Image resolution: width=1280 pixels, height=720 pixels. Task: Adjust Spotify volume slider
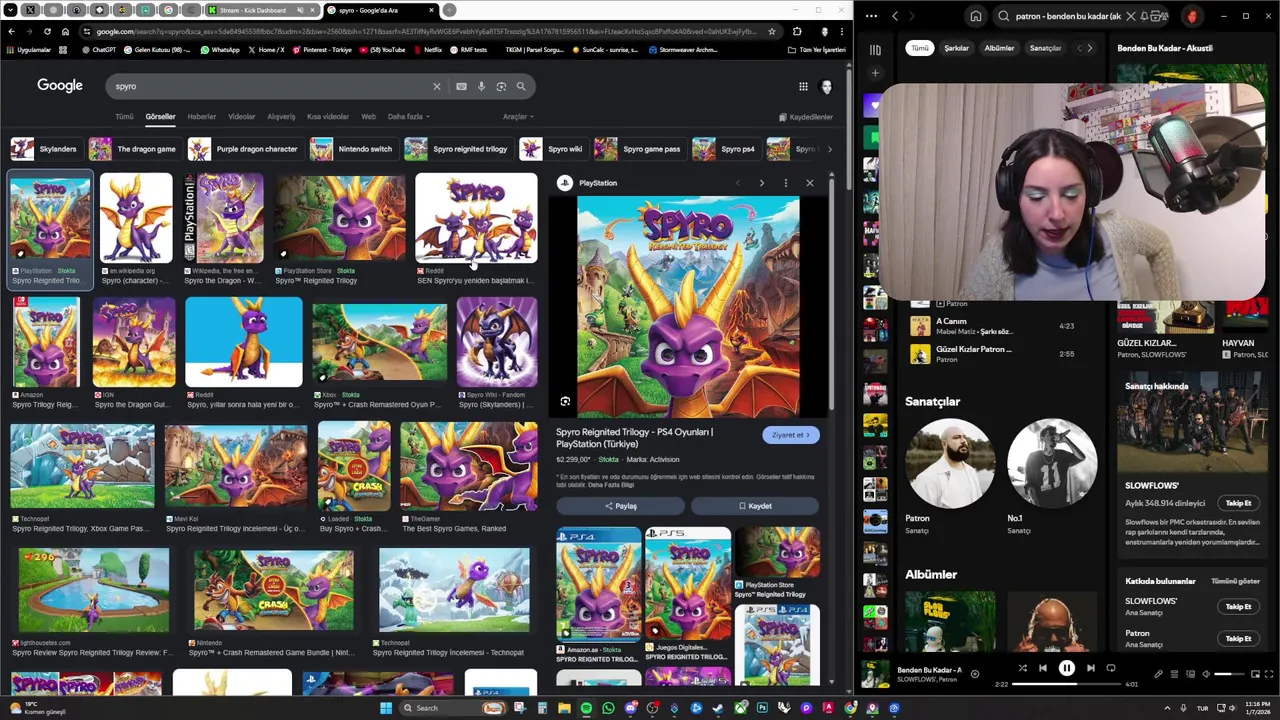click(1229, 674)
